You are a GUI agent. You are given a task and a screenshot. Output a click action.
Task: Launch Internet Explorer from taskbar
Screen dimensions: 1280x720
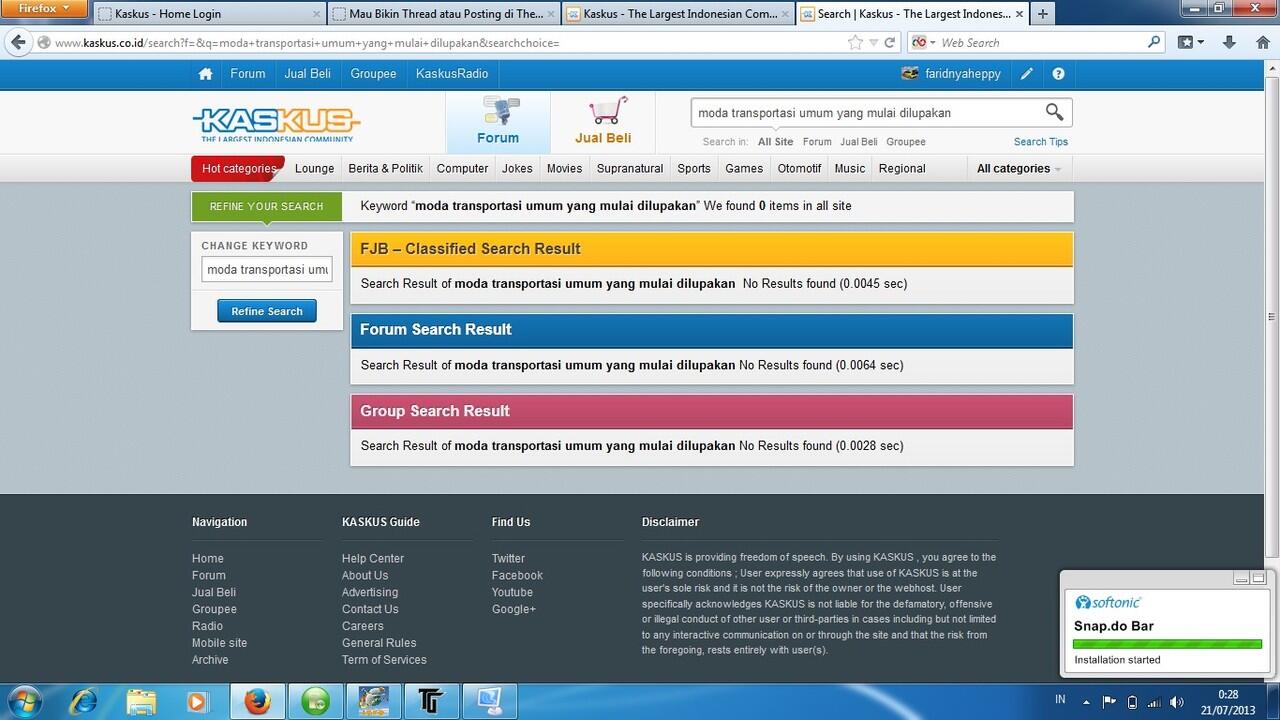[83, 701]
